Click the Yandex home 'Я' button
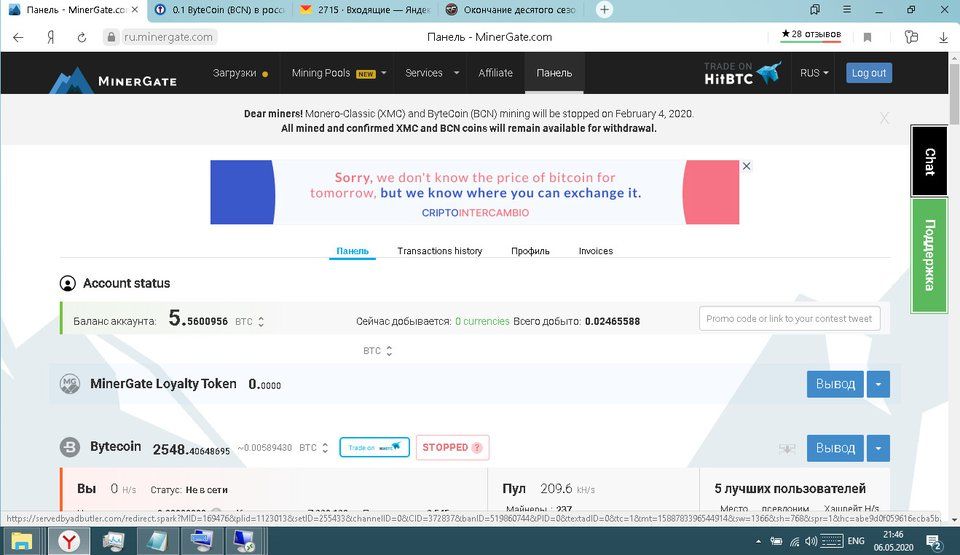960x555 pixels. [51, 37]
